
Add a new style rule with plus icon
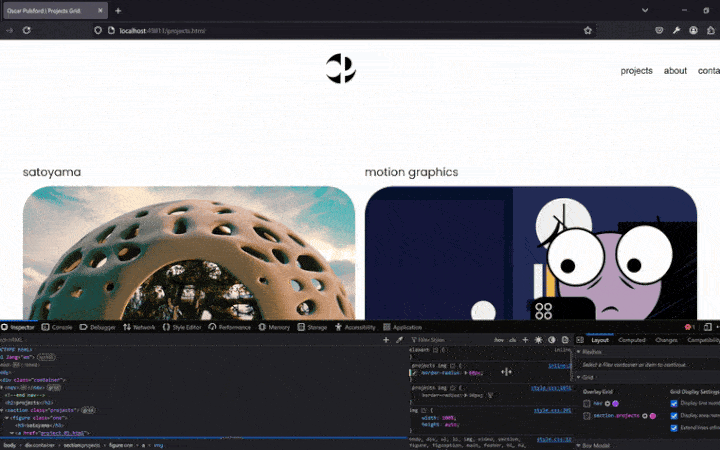click(525, 340)
